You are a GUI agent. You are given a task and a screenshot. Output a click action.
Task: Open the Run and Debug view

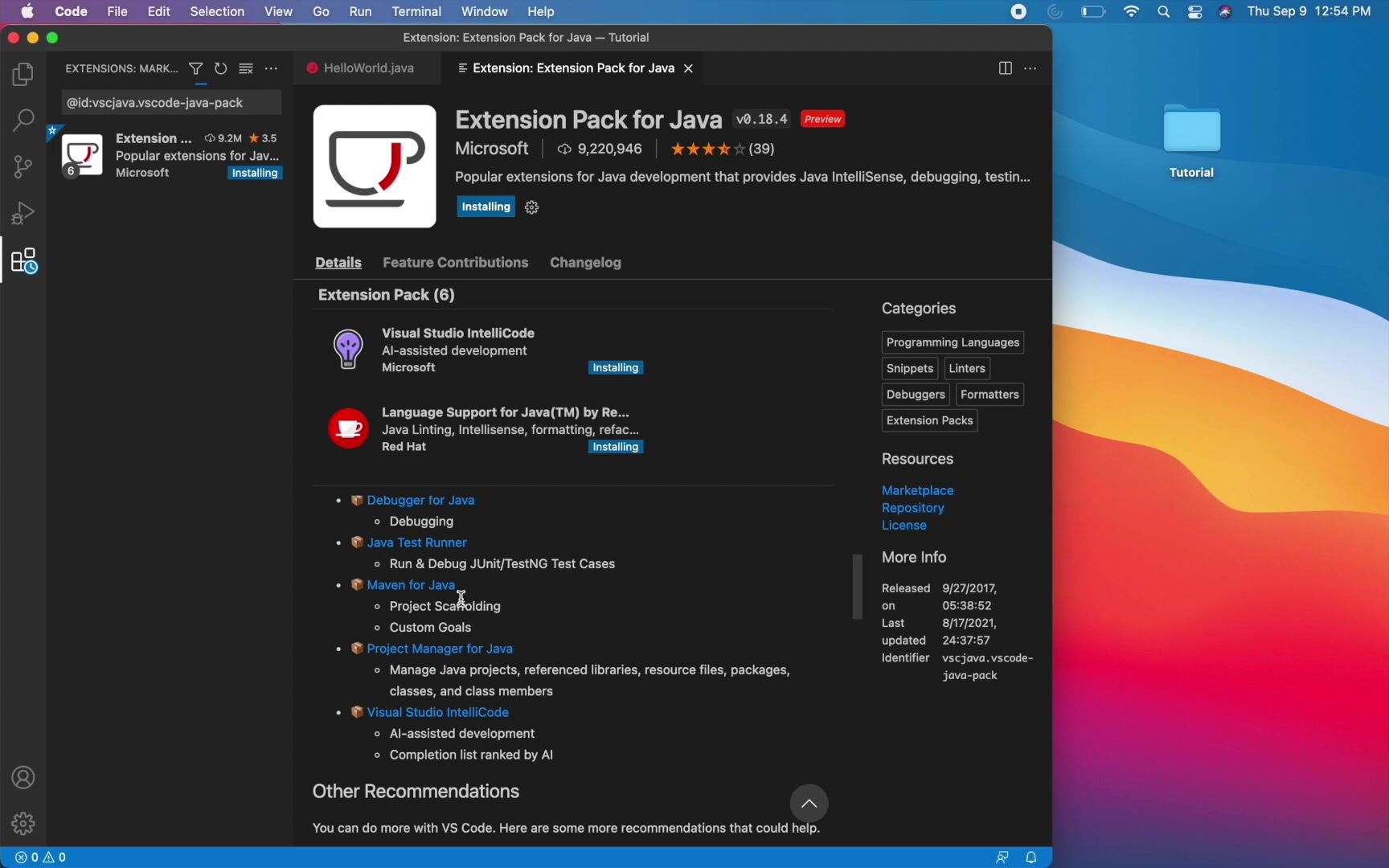tap(23, 212)
